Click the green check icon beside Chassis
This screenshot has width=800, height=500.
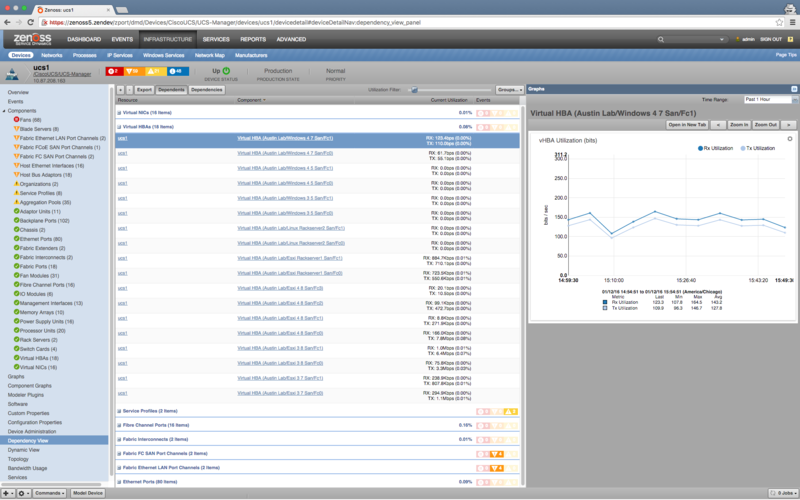tap(16, 230)
